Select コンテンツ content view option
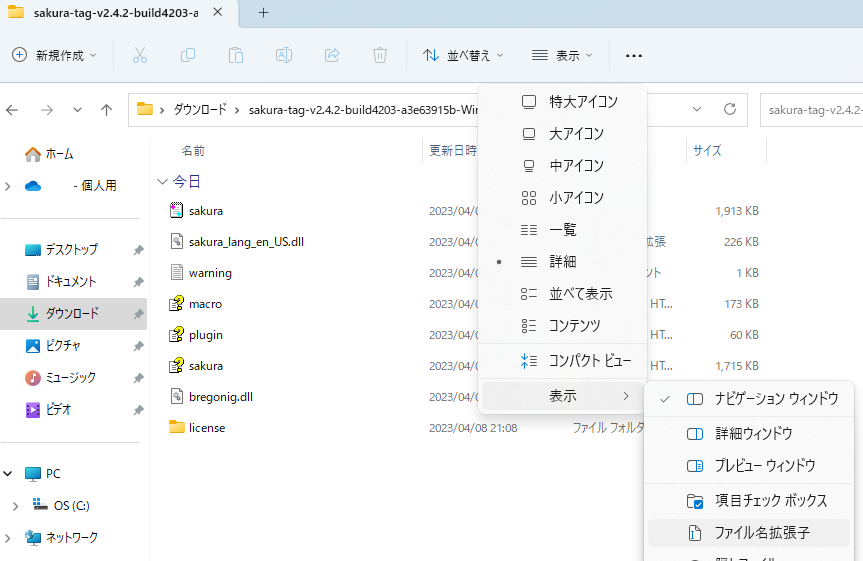This screenshot has height=561, width=863. 562,325
